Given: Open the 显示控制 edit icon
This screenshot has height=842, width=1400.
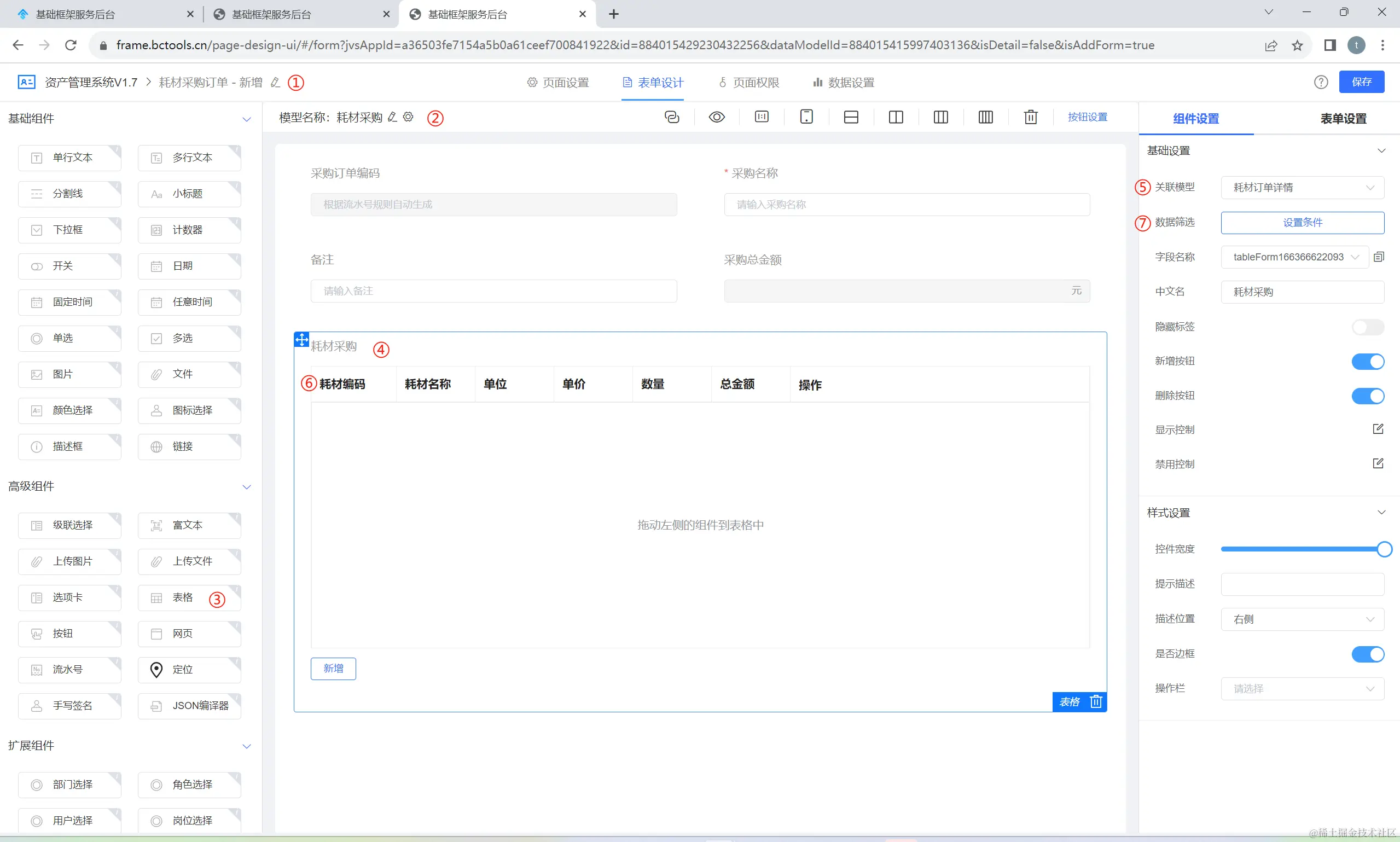Looking at the screenshot, I should pyautogui.click(x=1378, y=429).
